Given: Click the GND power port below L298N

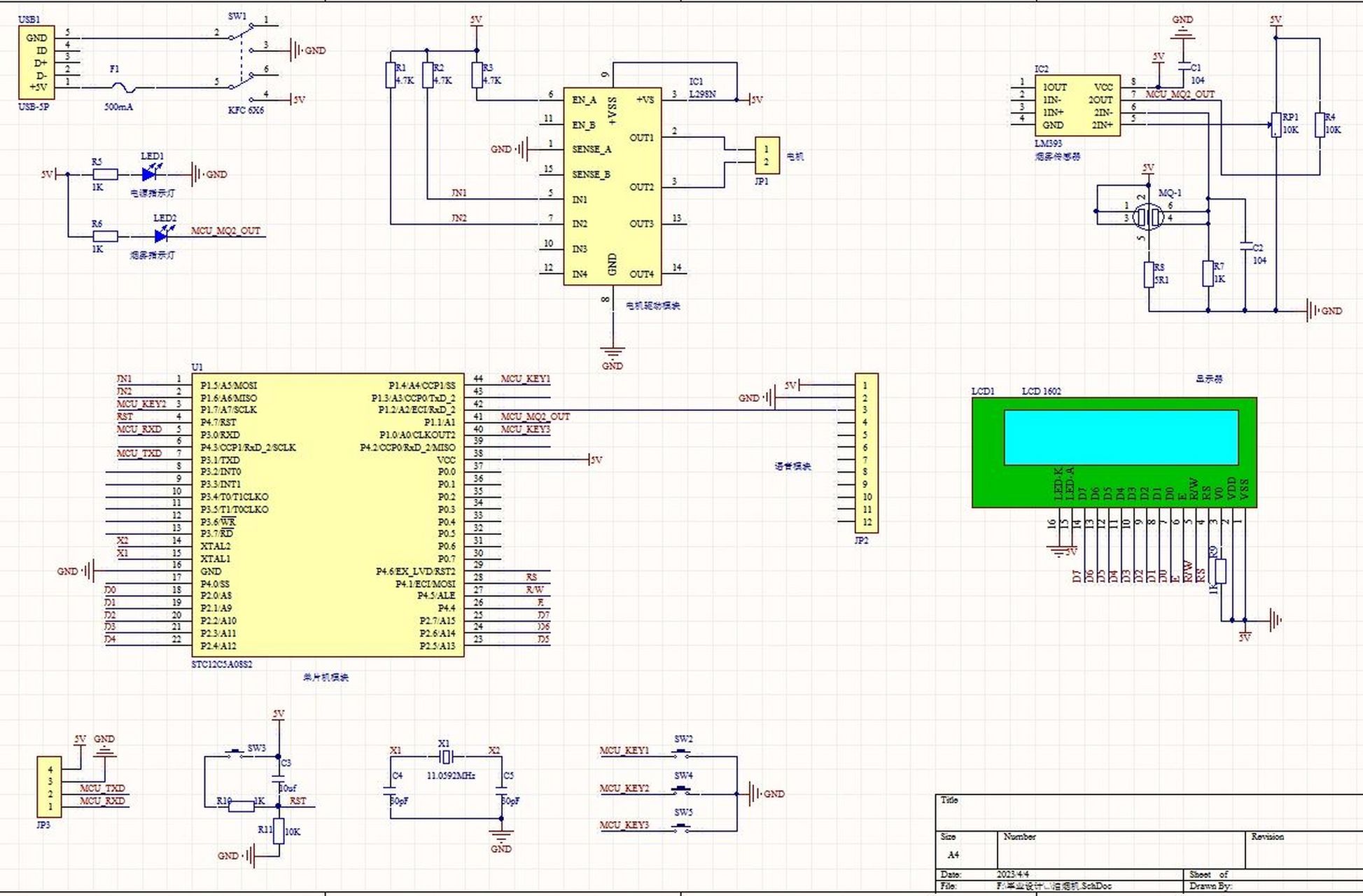Looking at the screenshot, I should pyautogui.click(x=613, y=357).
